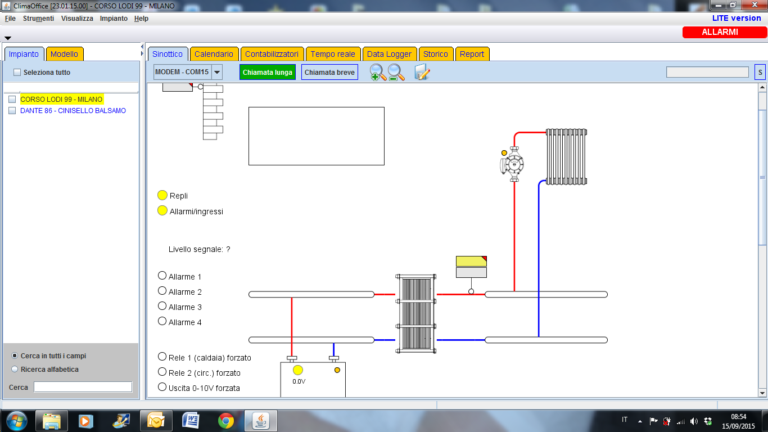The height and width of the screenshot is (432, 768).
Task: Click the plate heat exchanger symbol
Action: [415, 314]
